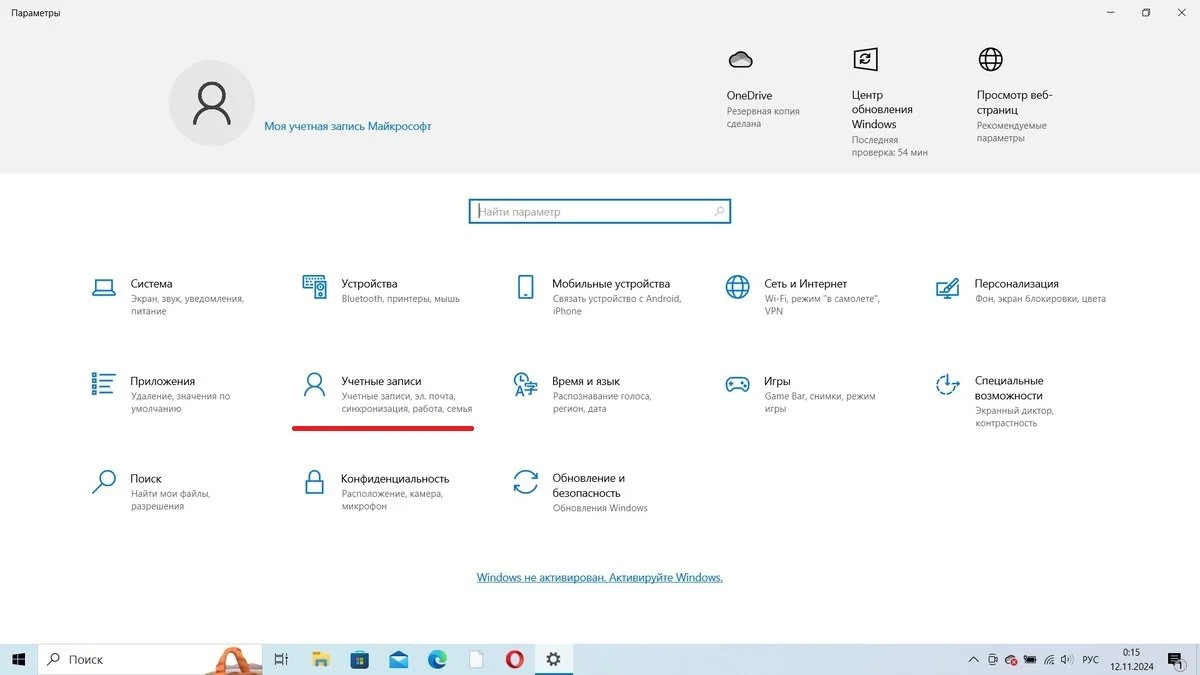Viewport: 1200px width, 675px height.
Task: Open Сеть и Интернет settings
Action: 802,296
